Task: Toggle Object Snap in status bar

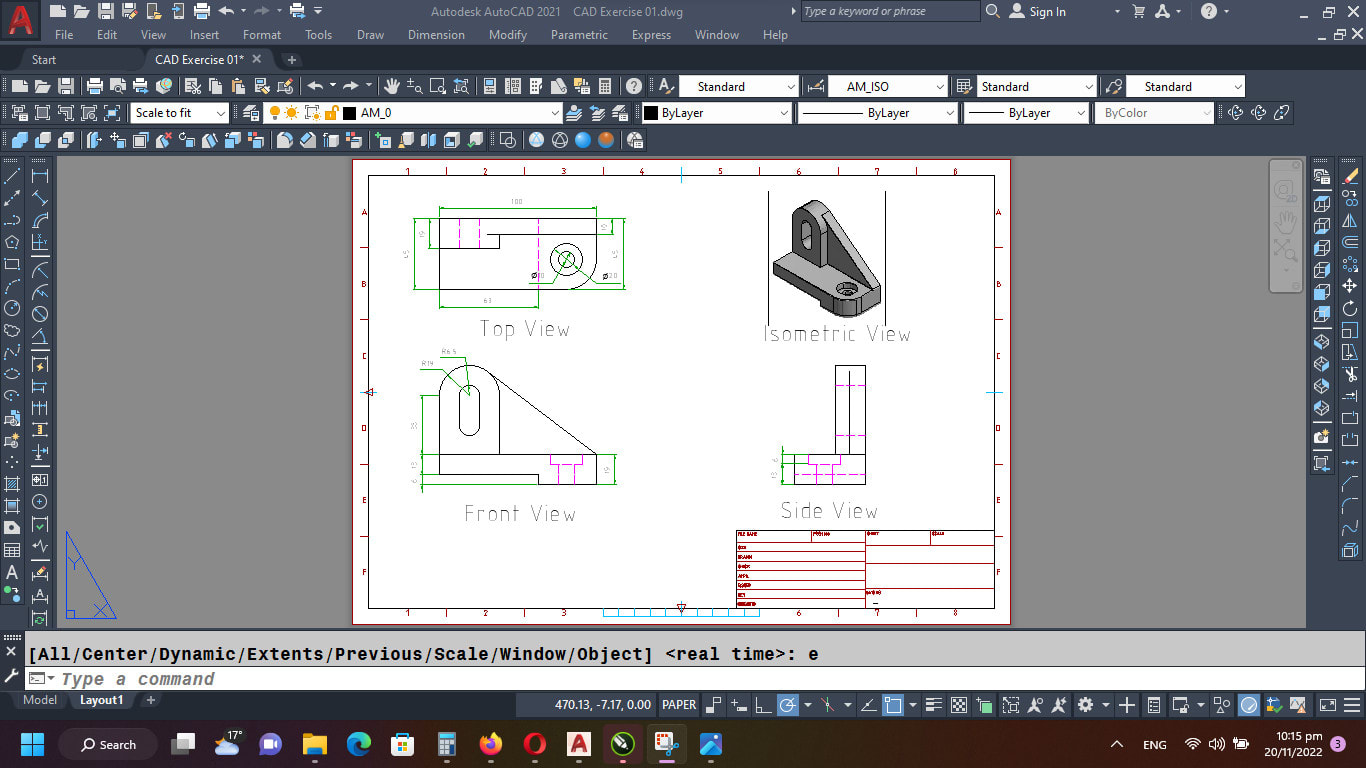Action: [x=893, y=705]
